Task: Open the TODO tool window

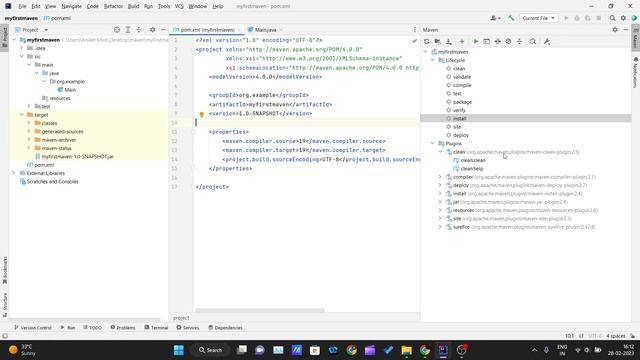Action: 92,327
